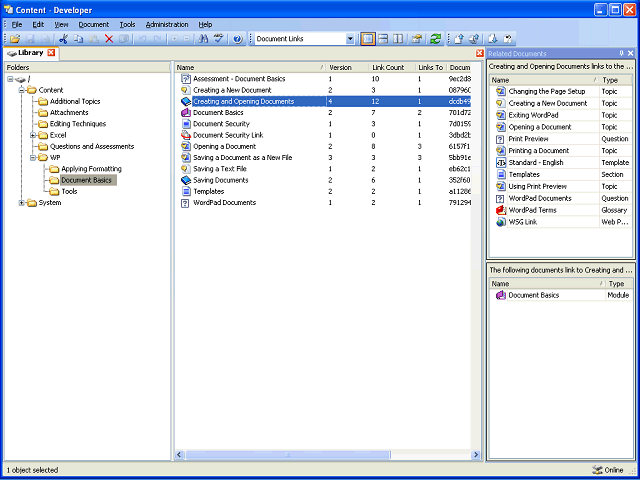The height and width of the screenshot is (480, 640).
Task: Expand the Excel folder node
Action: click(33, 135)
